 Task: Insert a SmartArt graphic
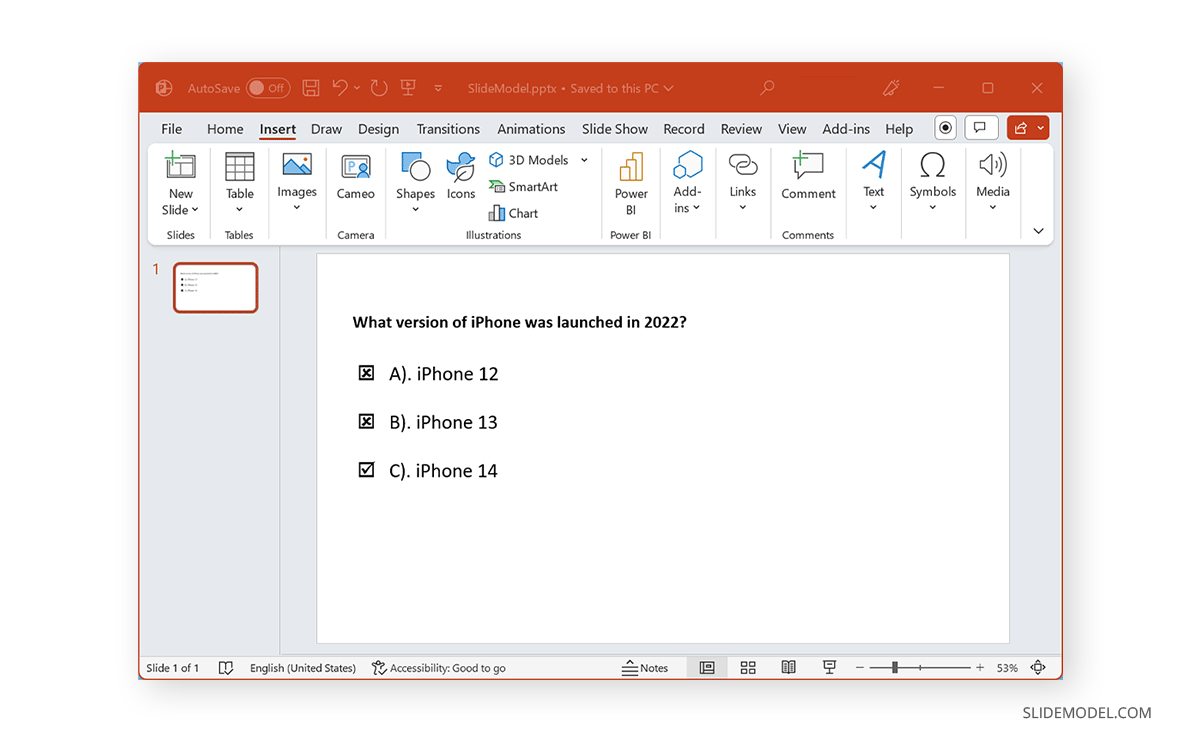point(523,187)
